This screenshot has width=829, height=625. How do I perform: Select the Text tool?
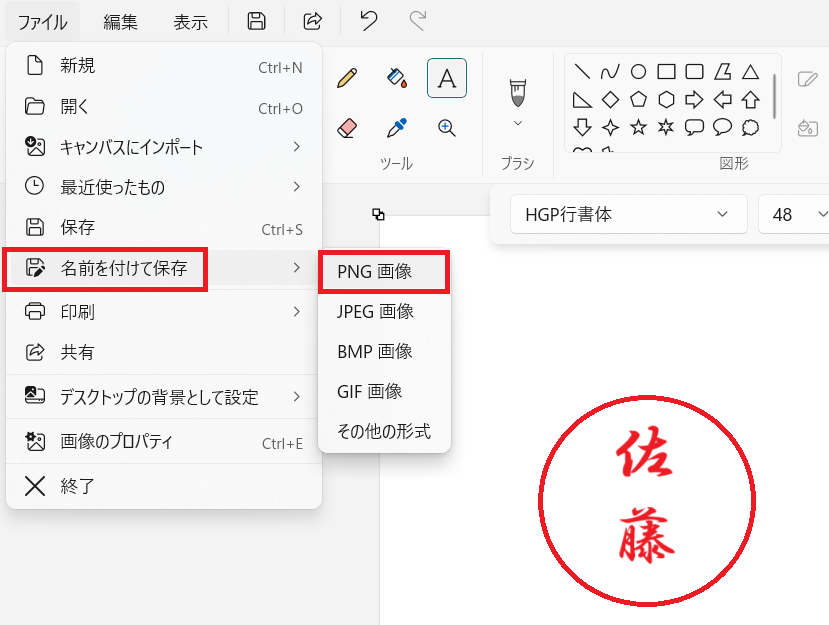(447, 78)
